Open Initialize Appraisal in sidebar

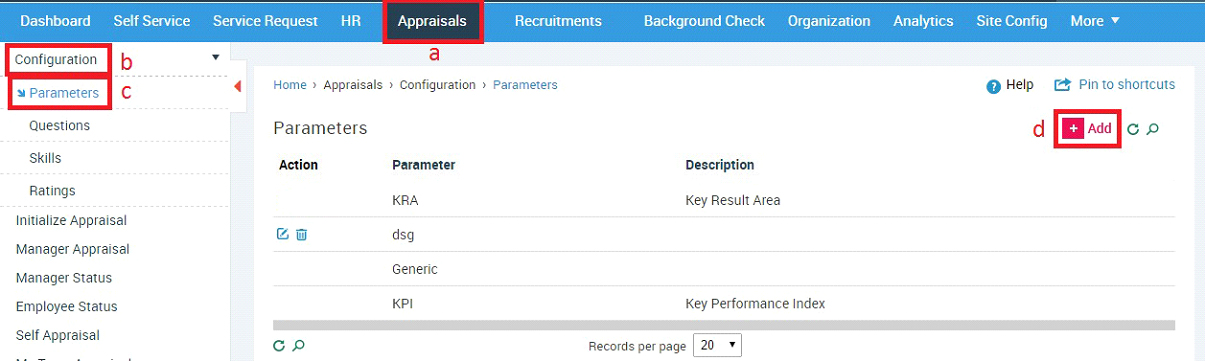click(71, 220)
